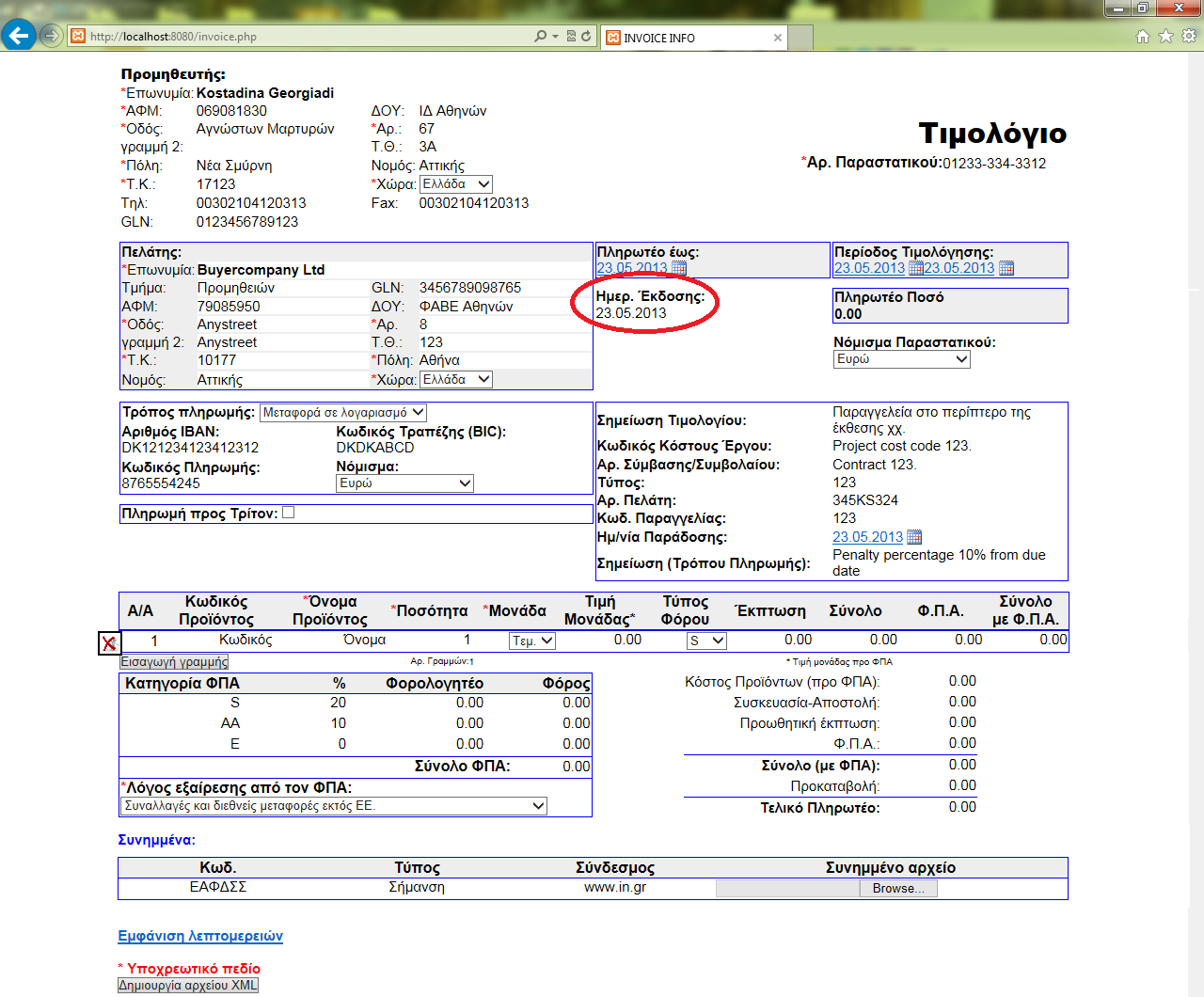Click the second Περίοδος Τιμολόγησης date link
1204x997 pixels.
click(959, 268)
